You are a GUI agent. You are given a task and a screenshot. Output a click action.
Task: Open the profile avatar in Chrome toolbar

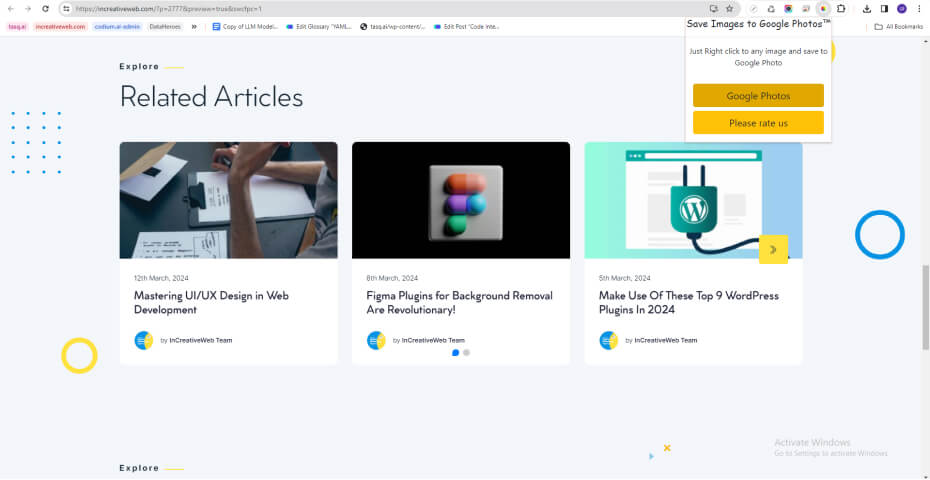(x=901, y=8)
